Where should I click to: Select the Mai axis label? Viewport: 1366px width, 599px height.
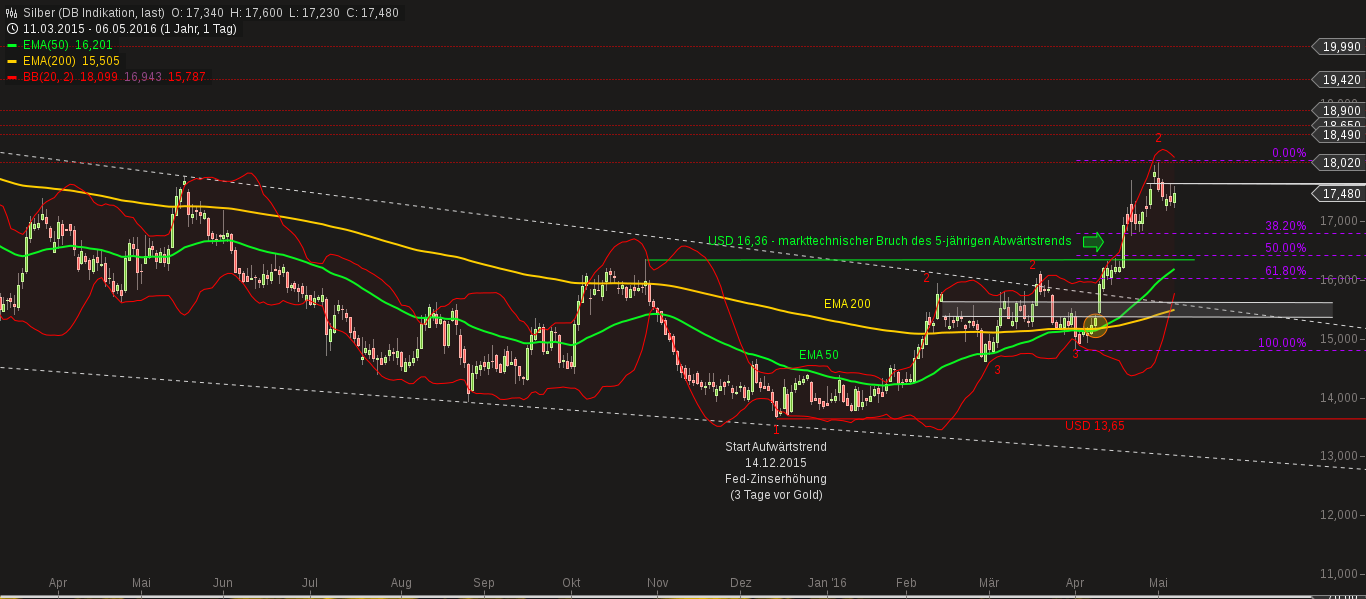click(1158, 582)
